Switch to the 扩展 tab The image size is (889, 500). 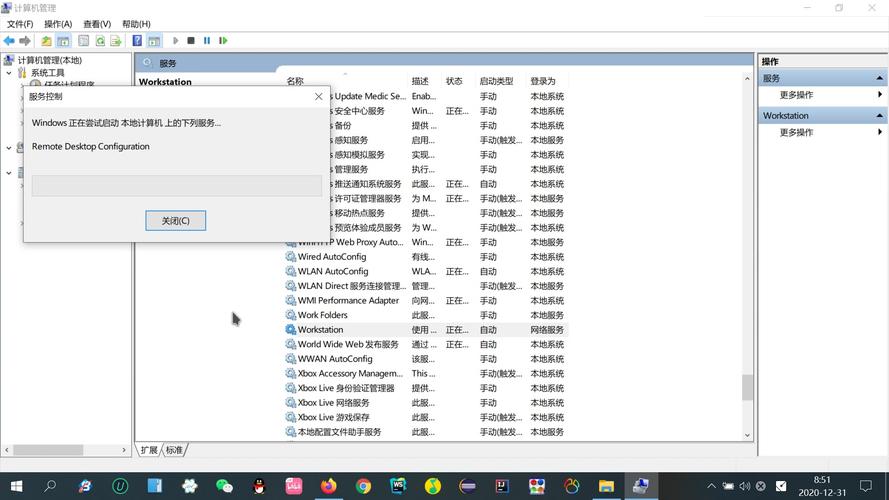(x=149, y=450)
